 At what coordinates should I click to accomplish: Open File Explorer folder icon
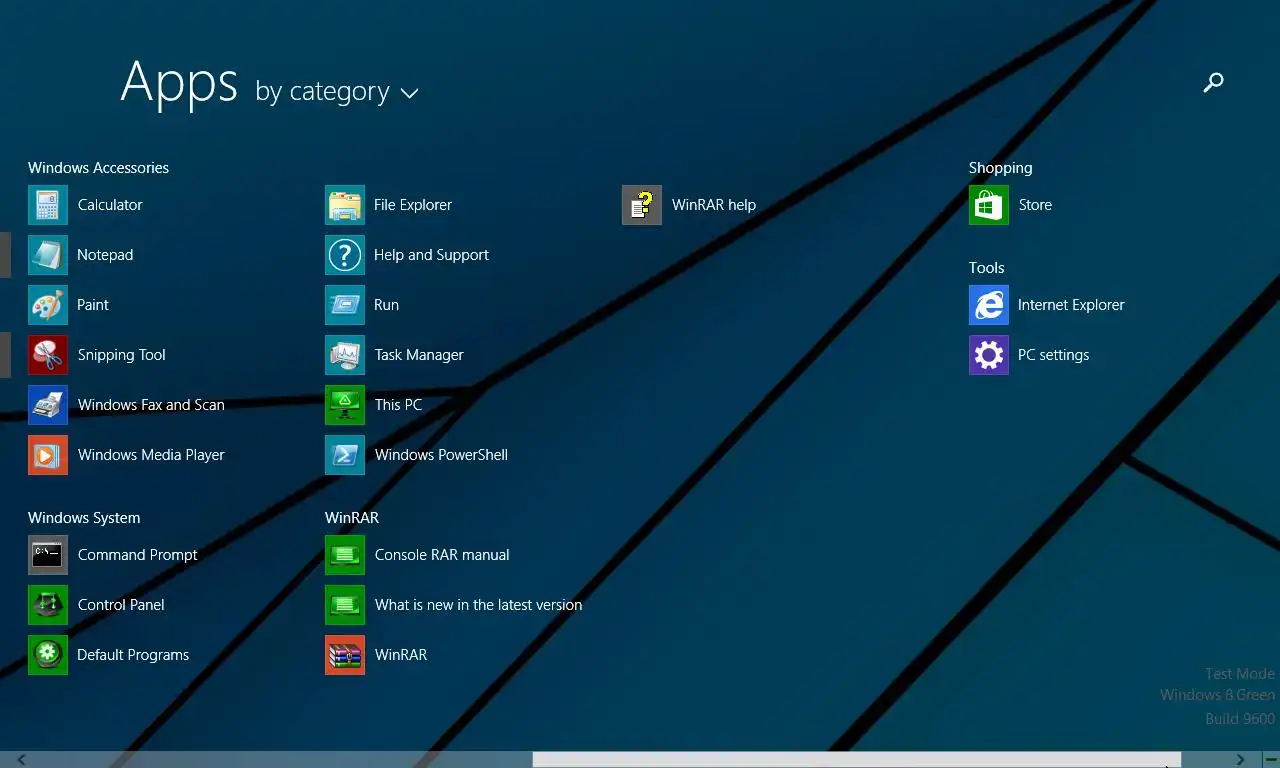345,205
